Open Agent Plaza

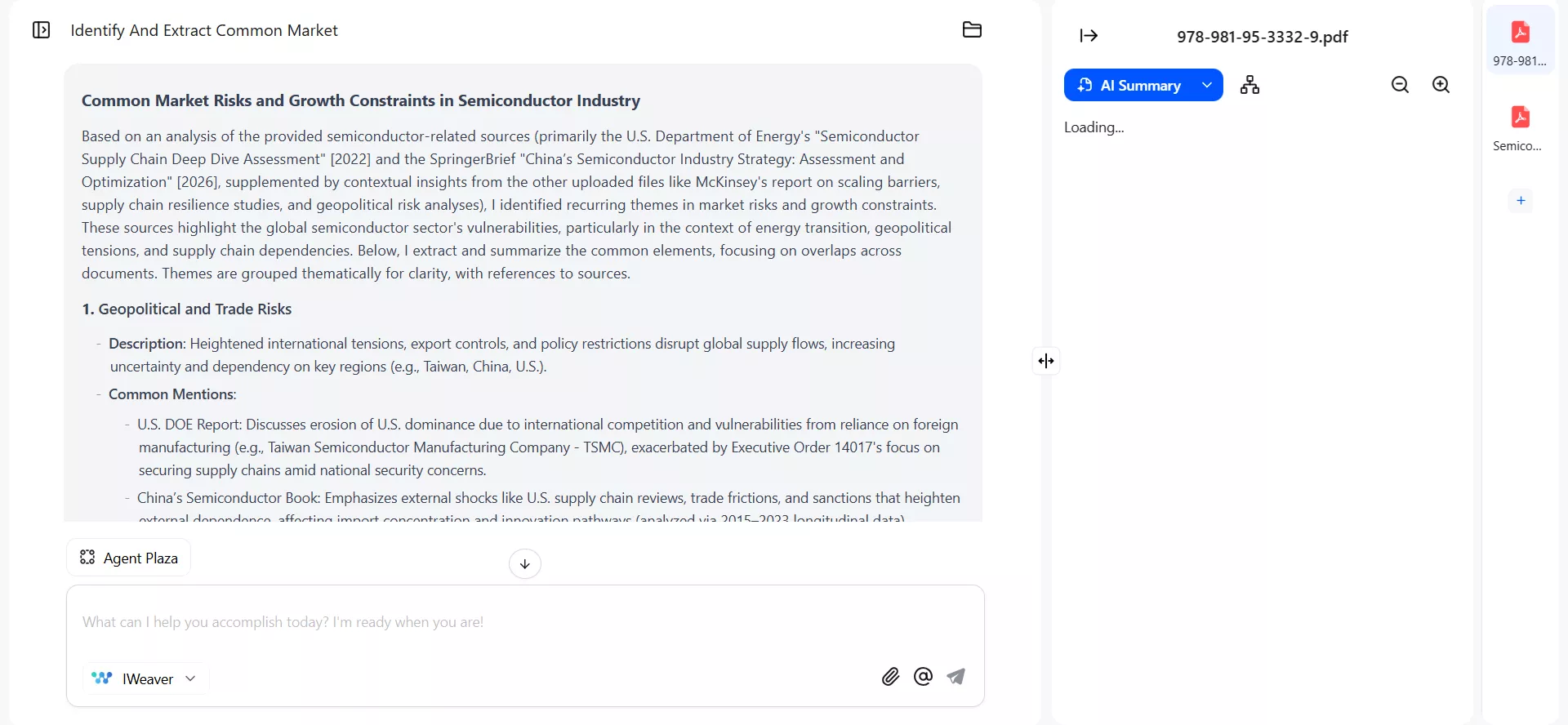[x=129, y=558]
